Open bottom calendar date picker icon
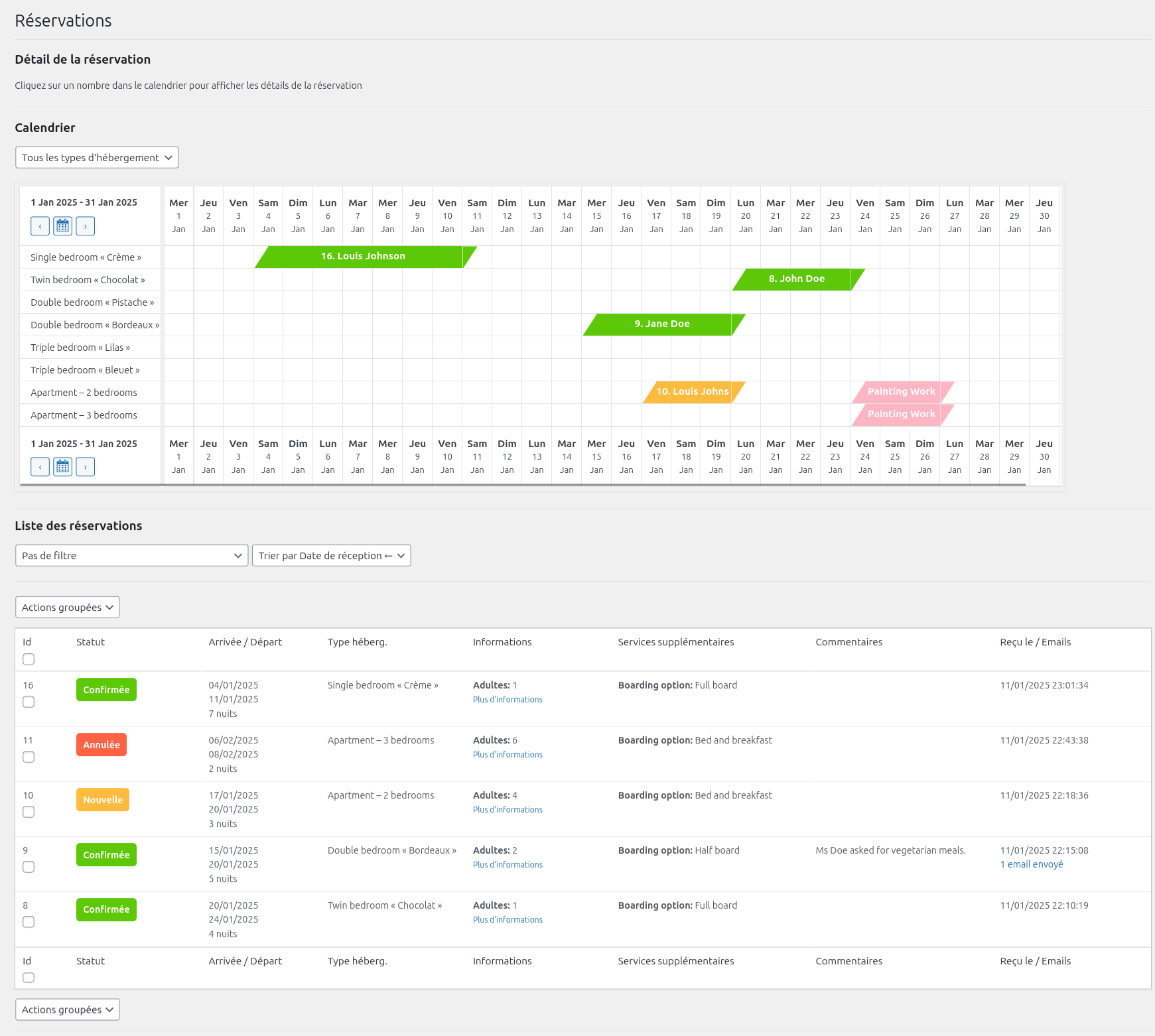Image resolution: width=1155 pixels, height=1036 pixels. tap(62, 467)
